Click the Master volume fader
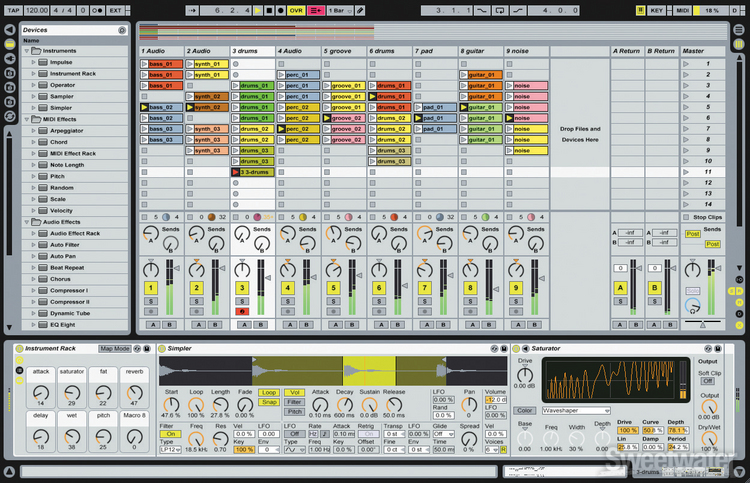The height and width of the screenshot is (483, 750). 719,269
